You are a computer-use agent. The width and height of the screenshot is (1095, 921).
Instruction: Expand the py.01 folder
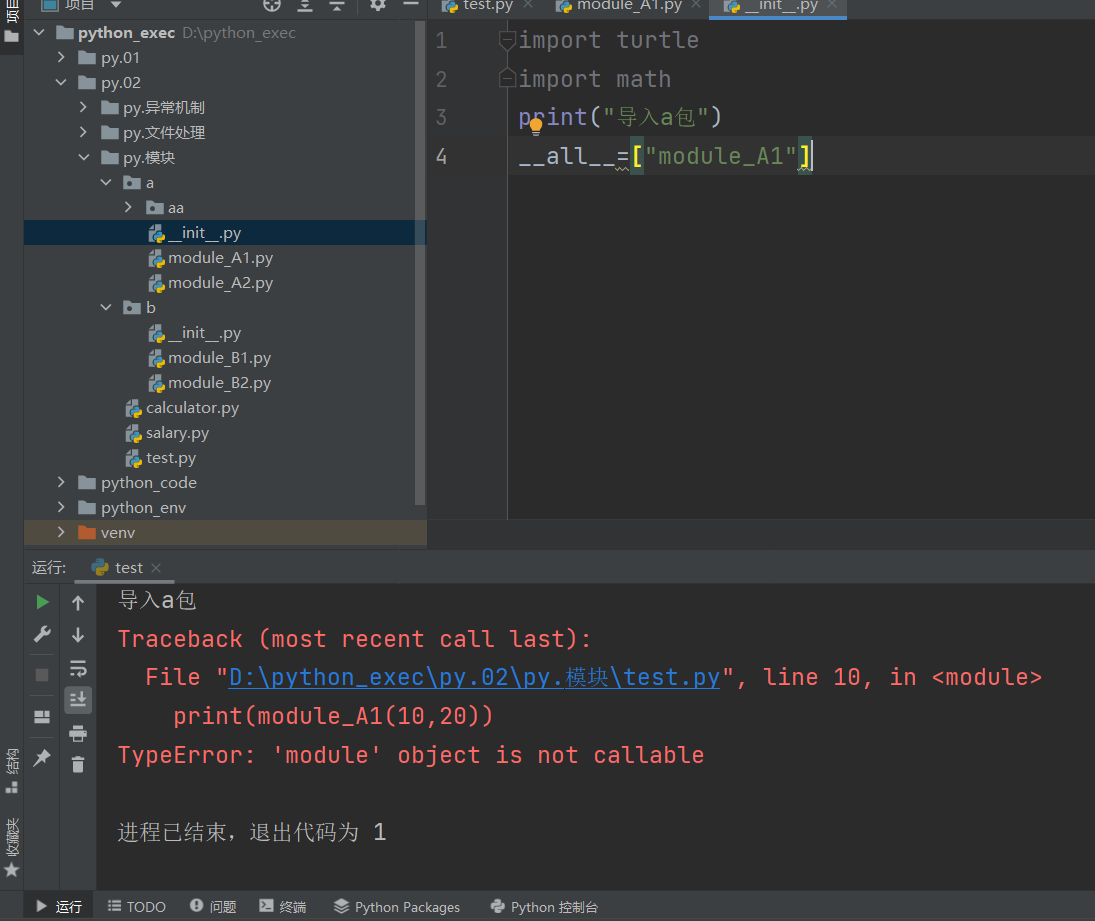(61, 57)
